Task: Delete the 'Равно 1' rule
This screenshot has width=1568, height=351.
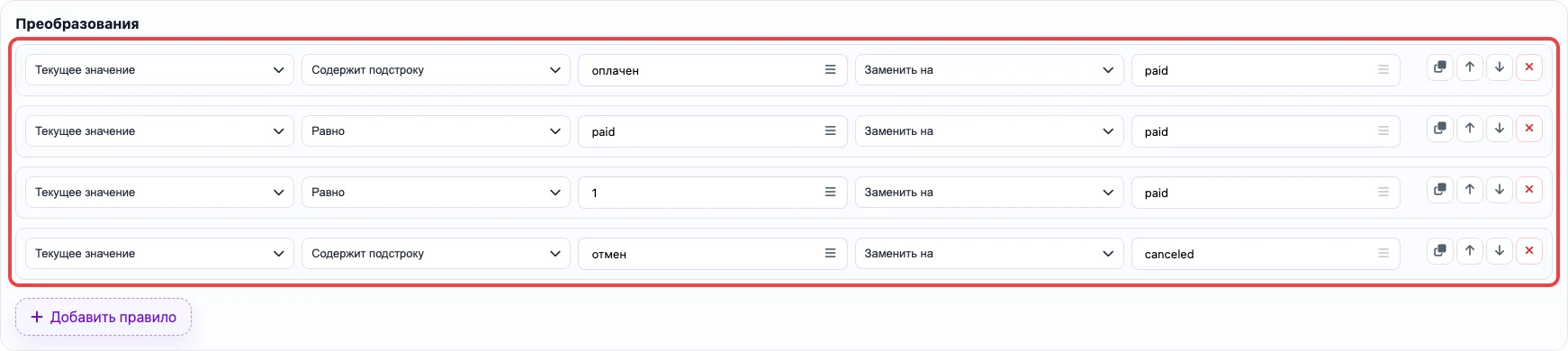Action: 1529,190
